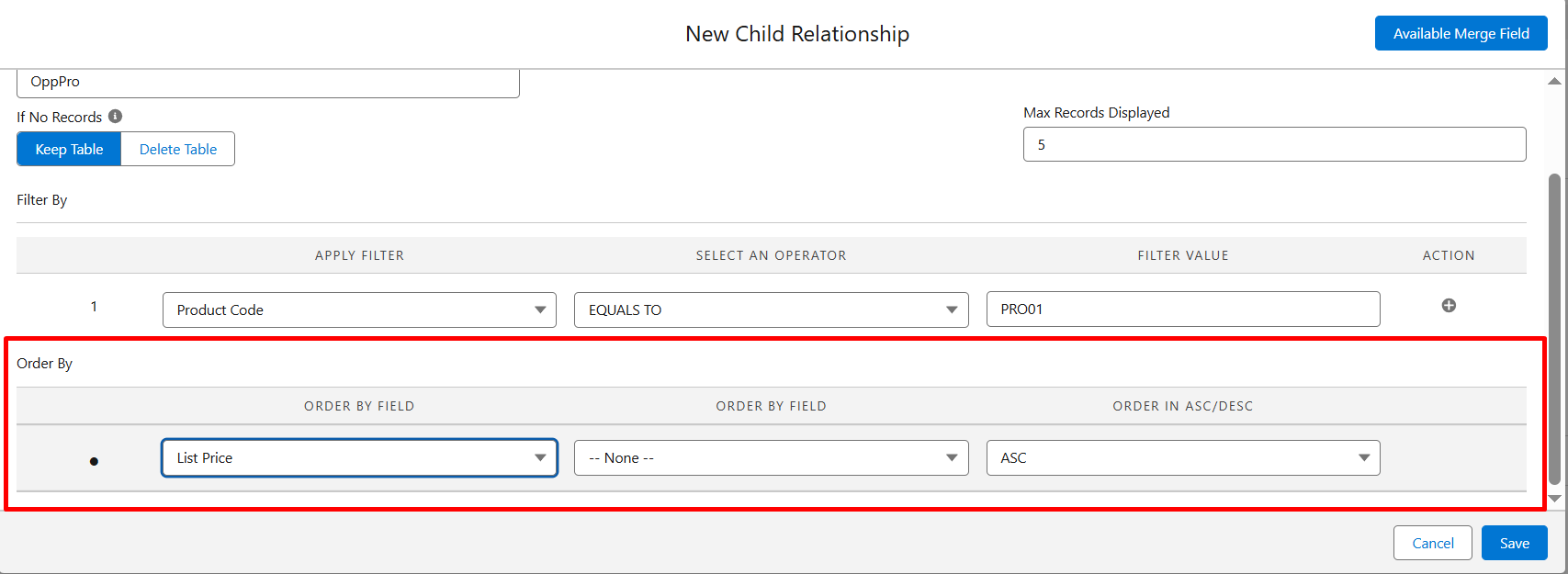Open the Product Code filter dropdown
This screenshot has width=1568, height=574.
point(359,310)
